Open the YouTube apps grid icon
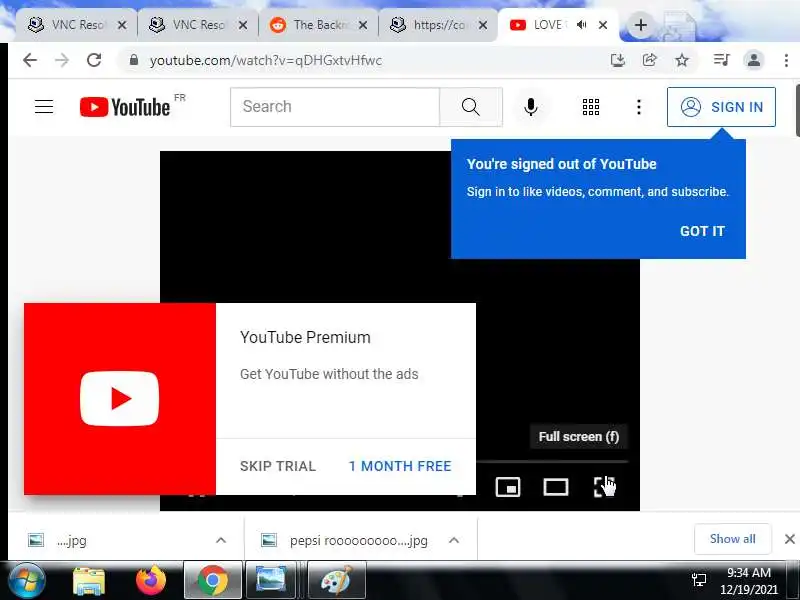800x600 pixels. point(591,107)
